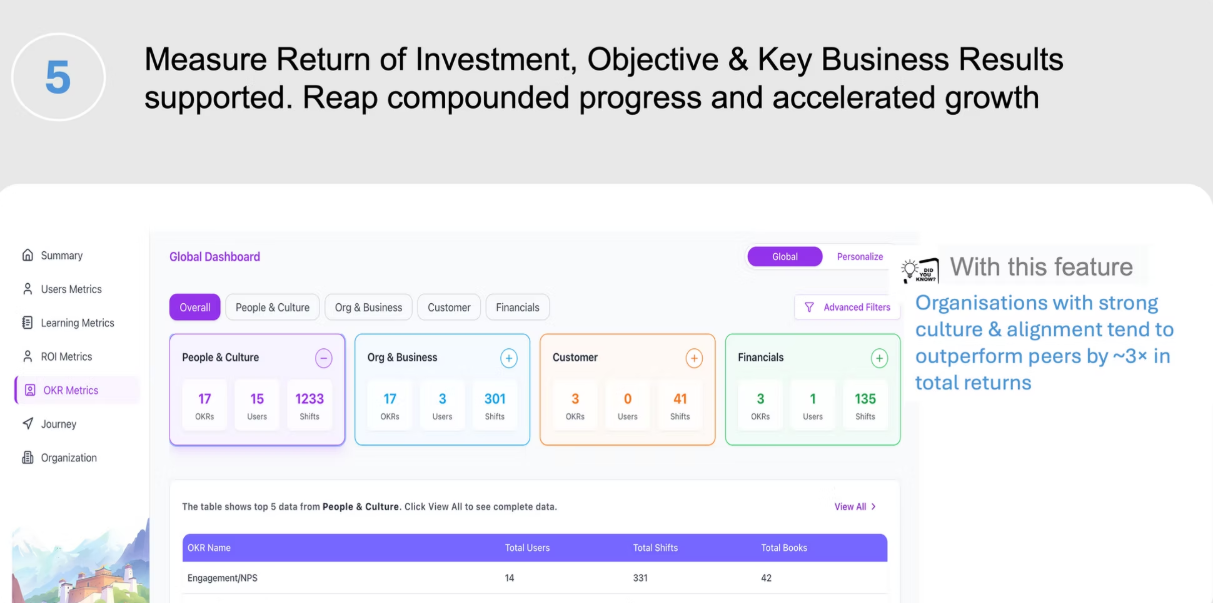Click the Organization building icon
Viewport: 1213px width, 603px height.
[28, 458]
